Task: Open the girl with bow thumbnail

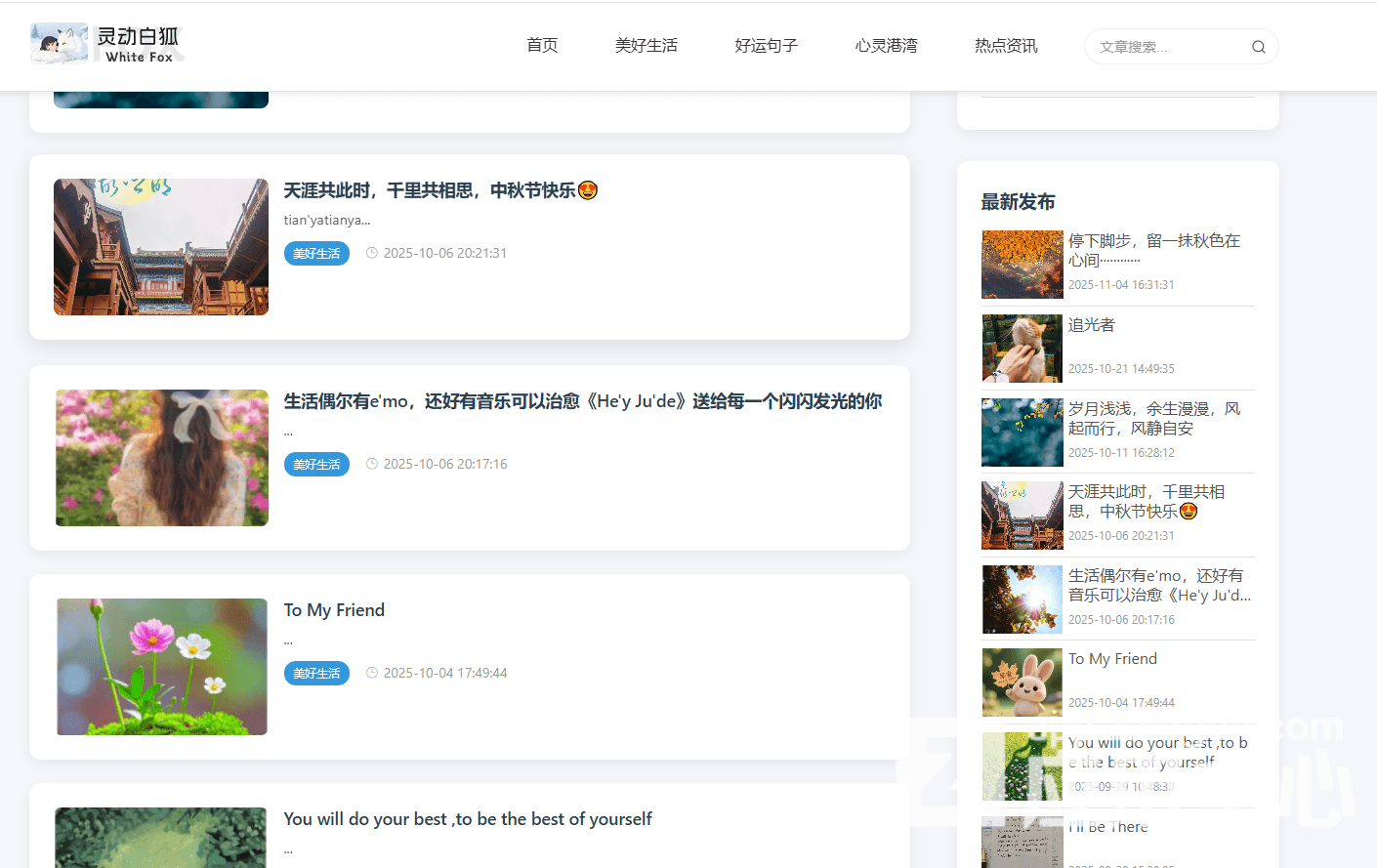Action: (x=161, y=458)
